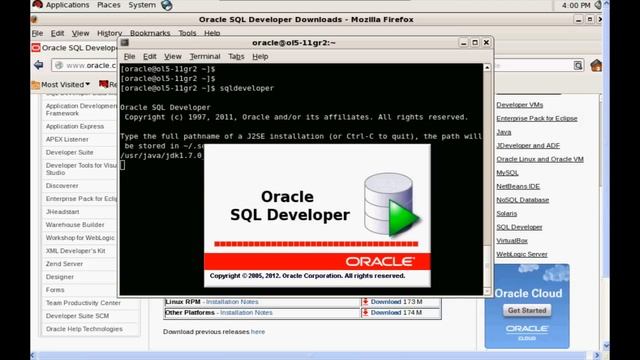The height and width of the screenshot is (360, 640).
Task: Click the red hat Applications icon
Action: pos(38,4)
